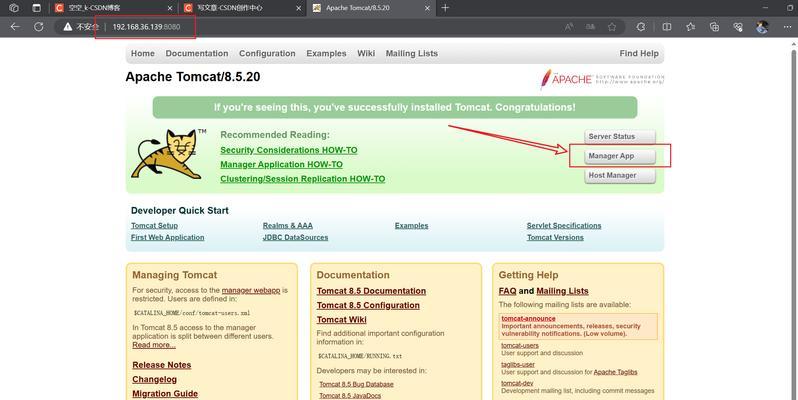Image resolution: width=798 pixels, height=400 pixels.
Task: Click the Server Status button
Action: pos(620,136)
